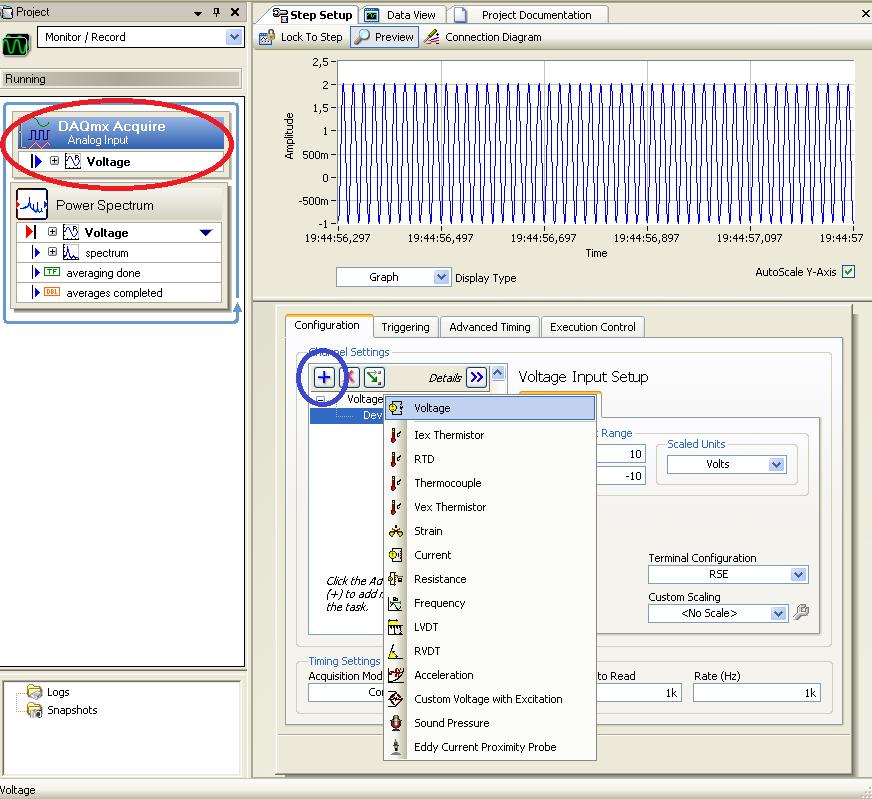Screen dimensions: 872x799
Task: Click the Rate (Hz) field
Action: point(756,693)
